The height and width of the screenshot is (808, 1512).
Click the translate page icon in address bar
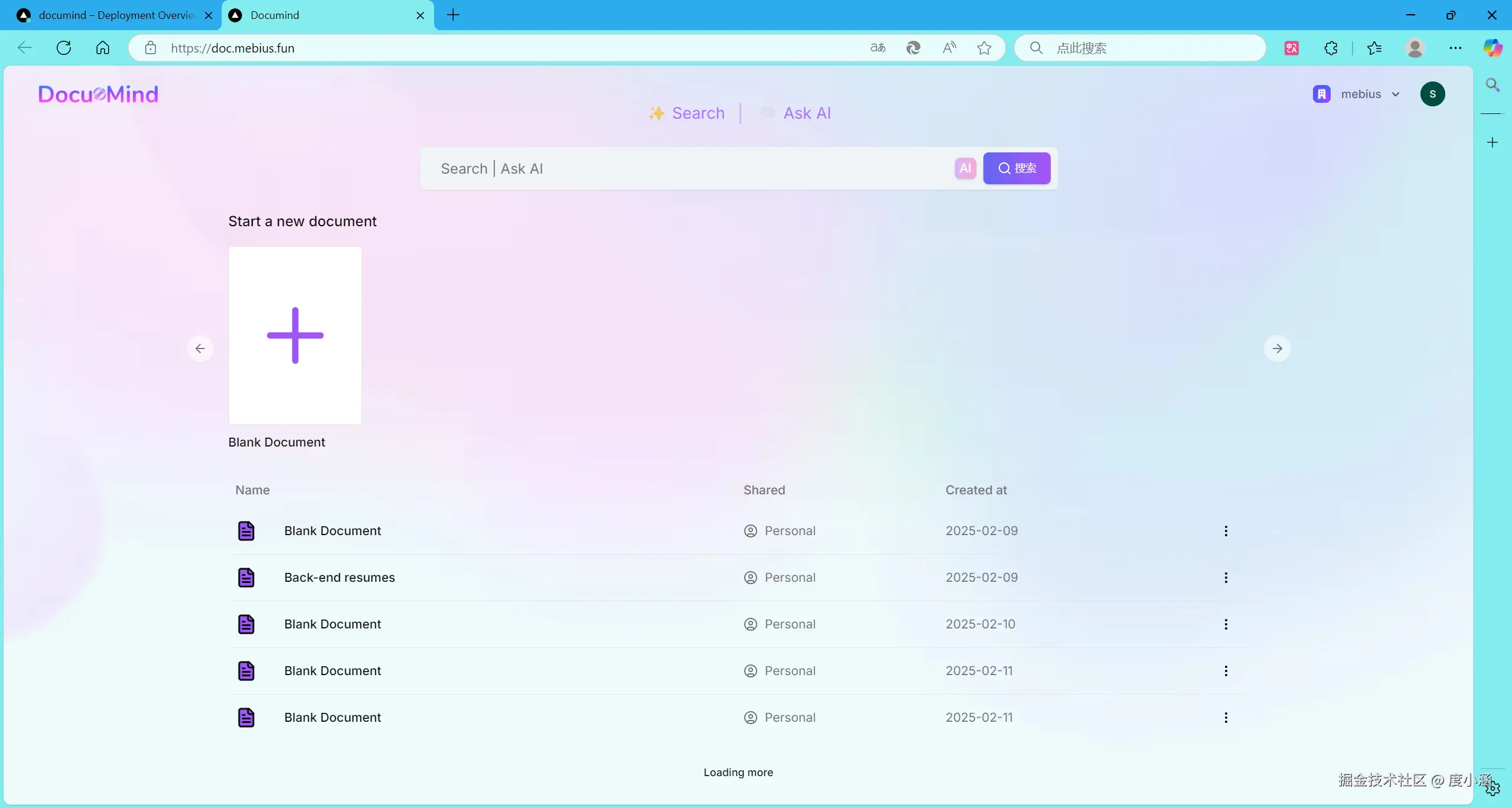878,48
